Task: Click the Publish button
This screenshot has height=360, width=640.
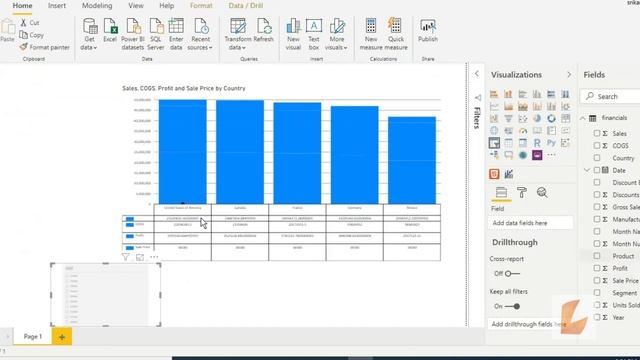Action: [x=428, y=31]
